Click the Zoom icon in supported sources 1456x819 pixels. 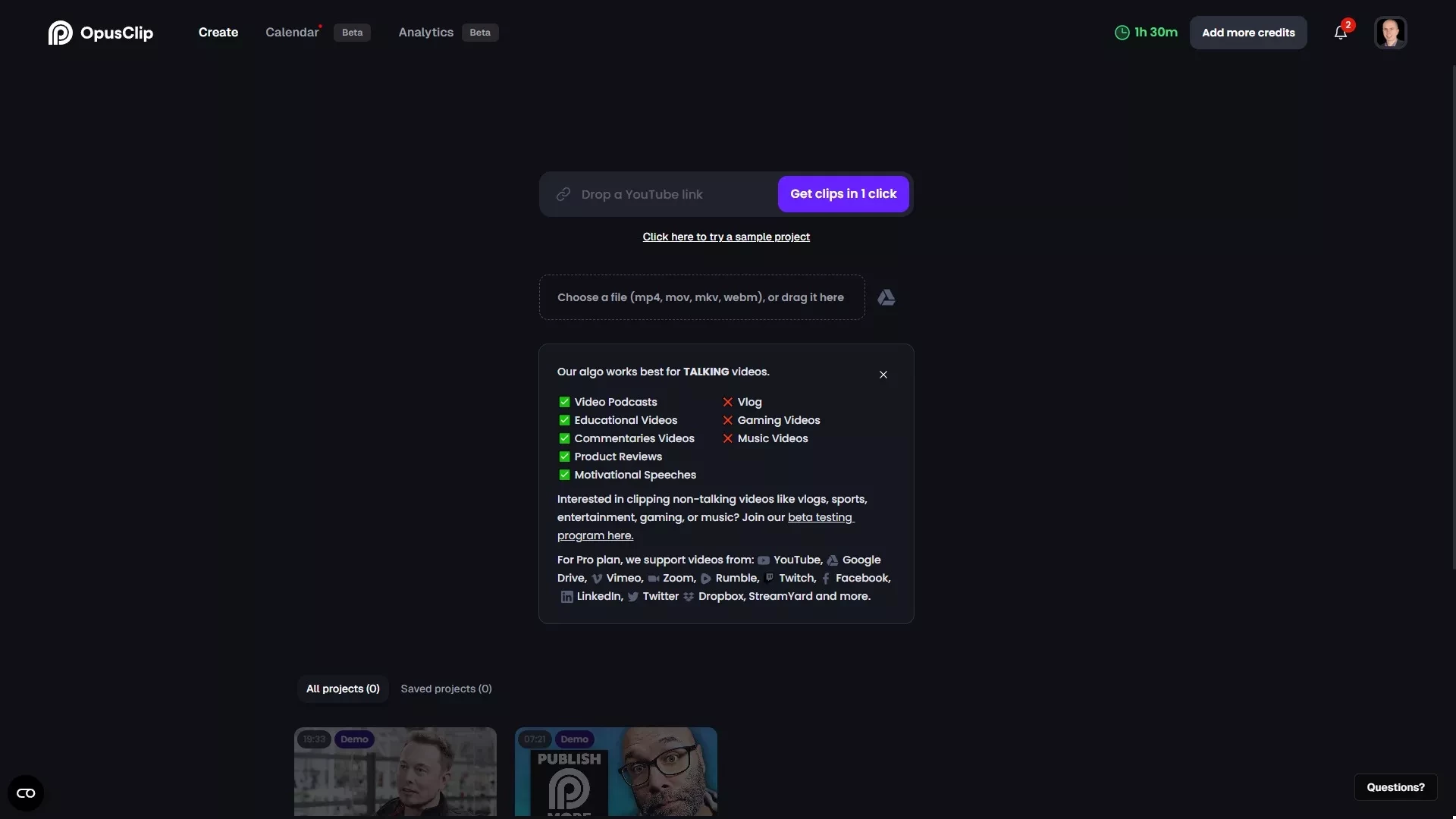(653, 579)
